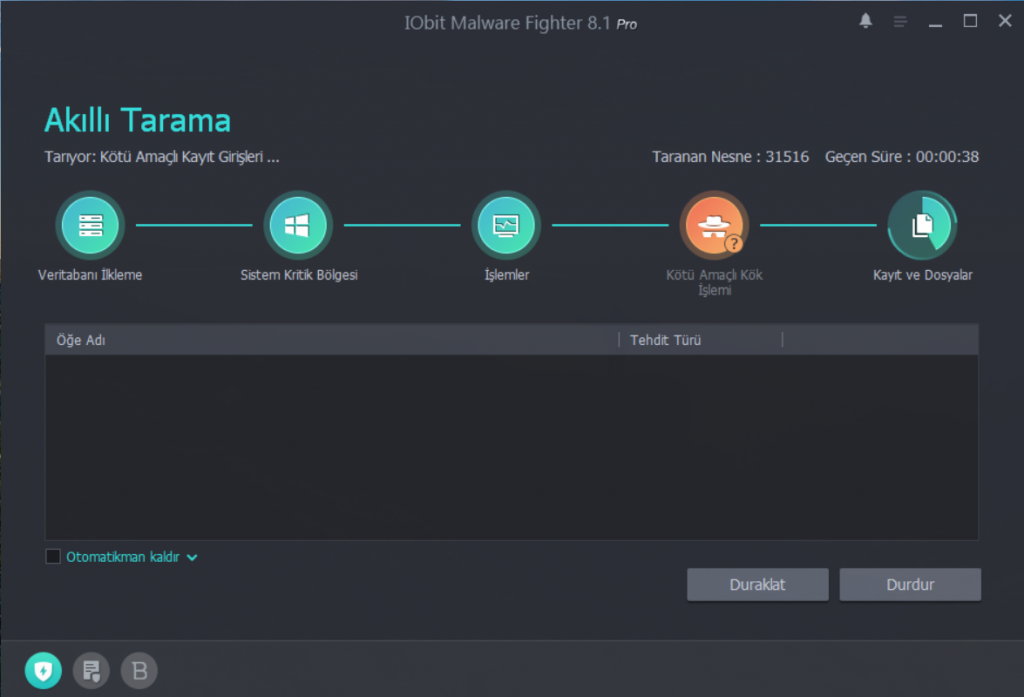The width and height of the screenshot is (1024, 697).
Task: Stop the scan with Durdur
Action: (910, 584)
